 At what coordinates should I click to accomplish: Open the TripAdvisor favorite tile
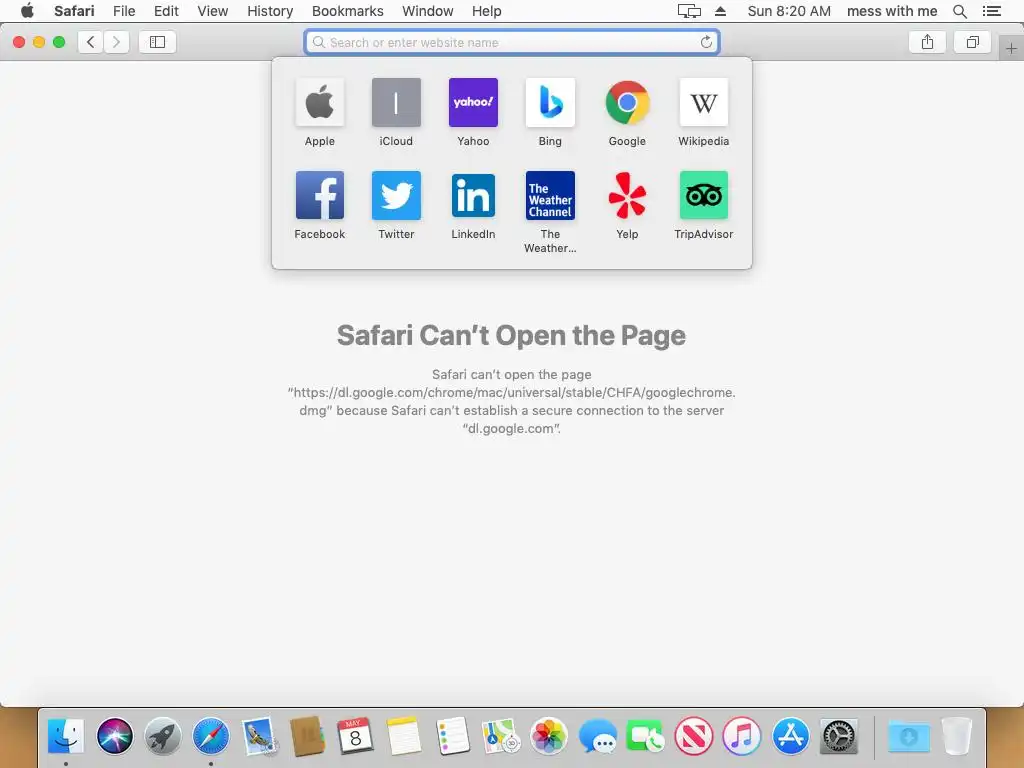point(703,195)
